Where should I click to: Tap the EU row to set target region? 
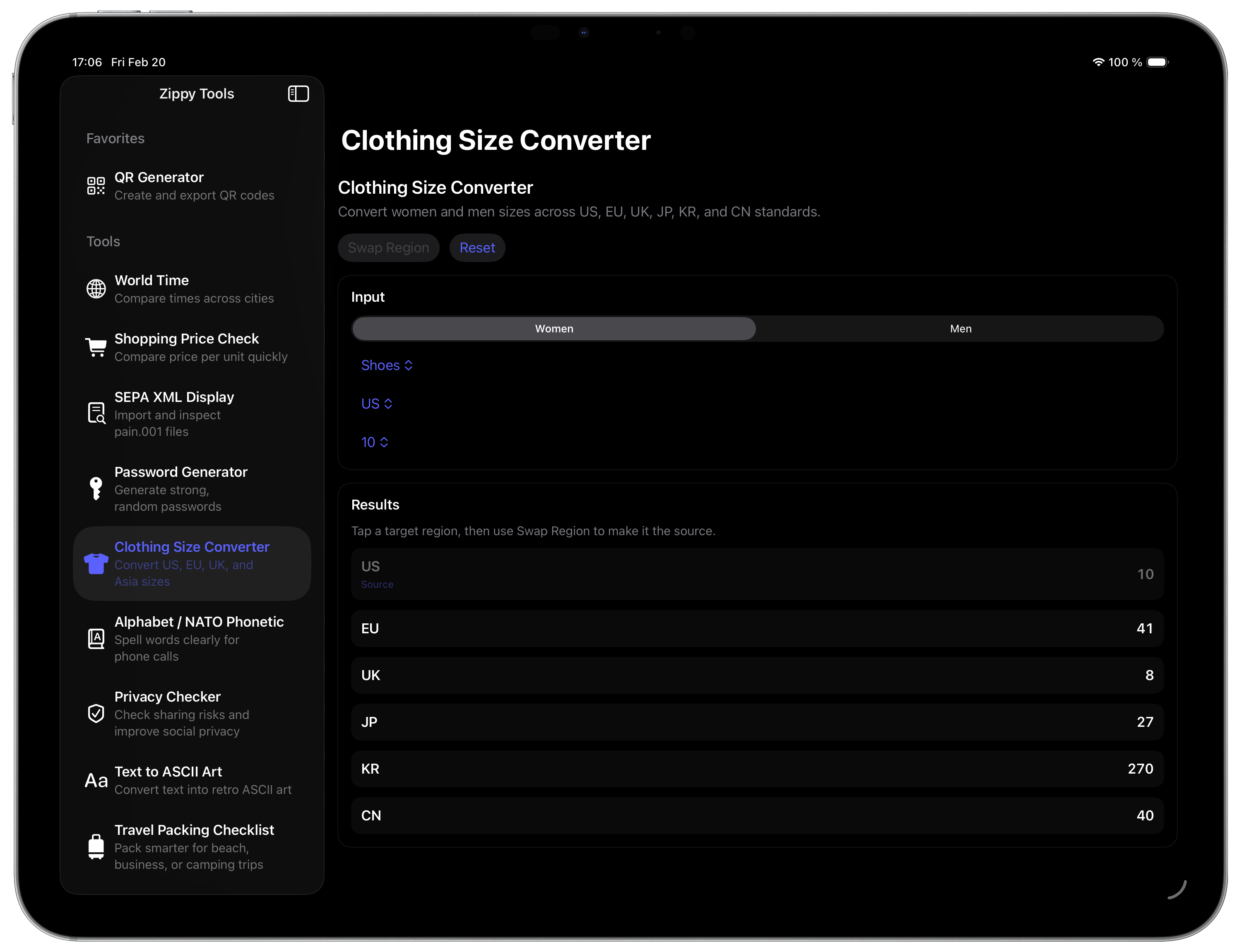[757, 628]
